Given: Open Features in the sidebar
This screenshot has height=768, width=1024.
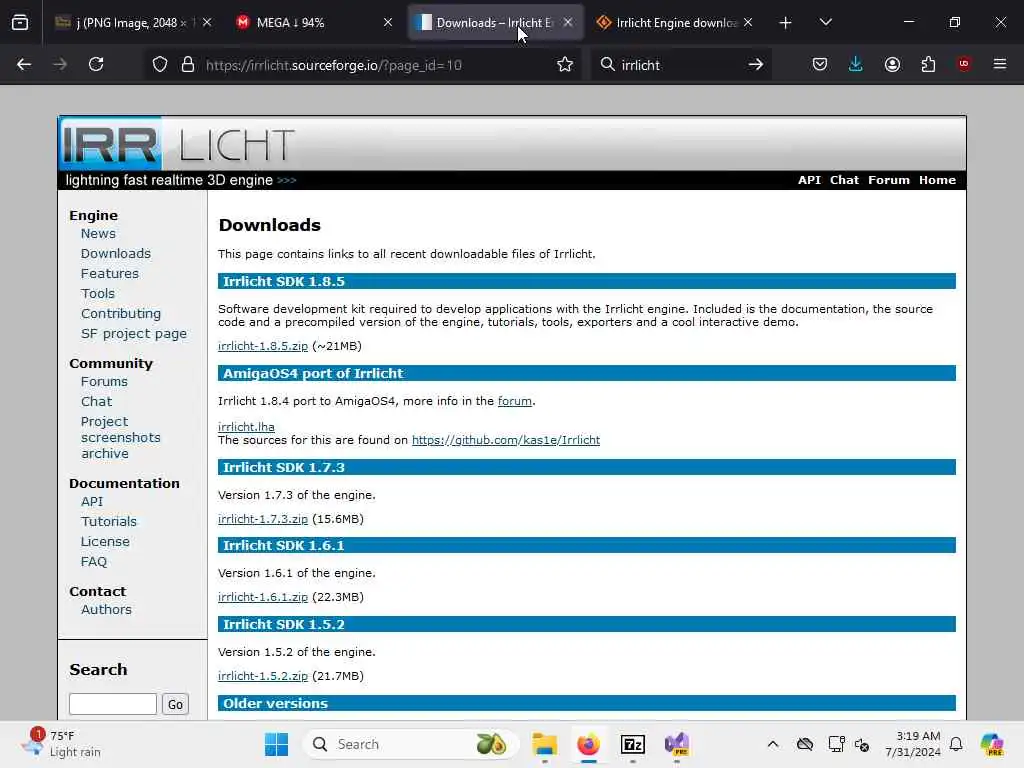Looking at the screenshot, I should pyautogui.click(x=110, y=274).
